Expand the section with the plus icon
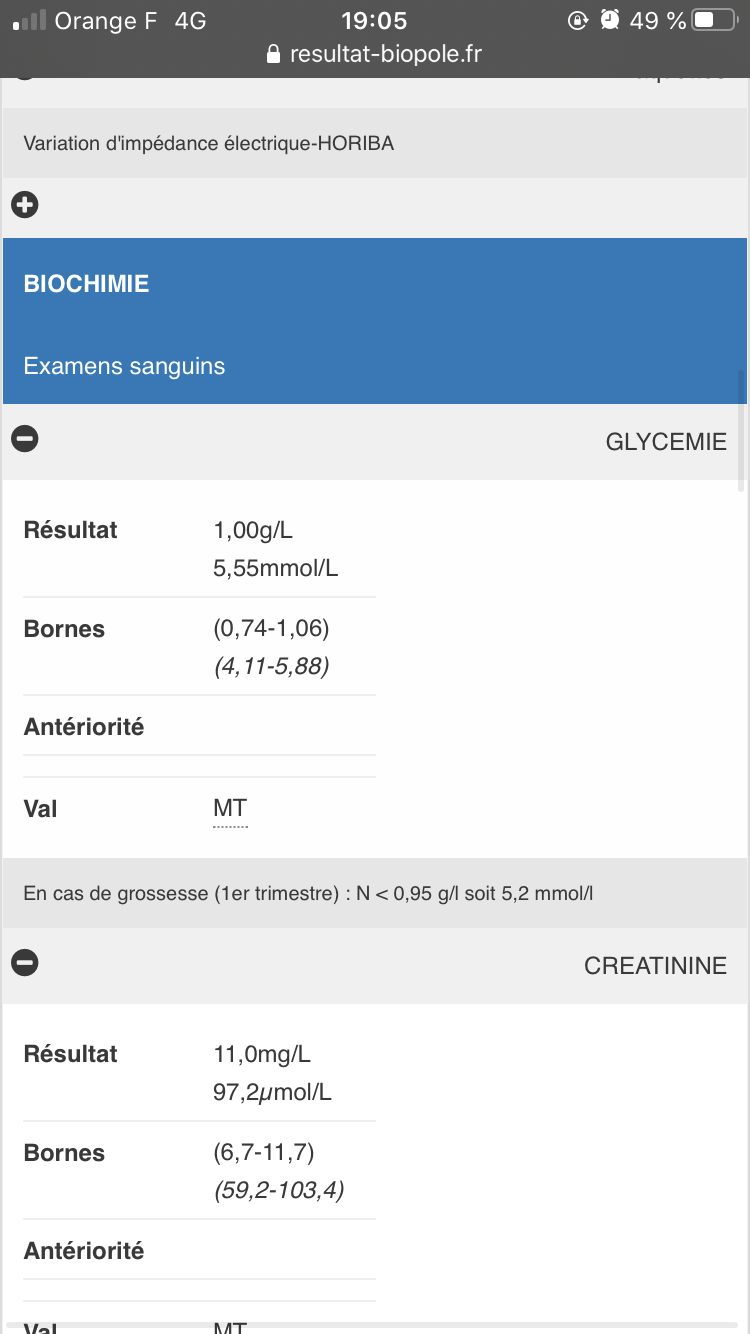This screenshot has width=750, height=1334. pos(25,205)
